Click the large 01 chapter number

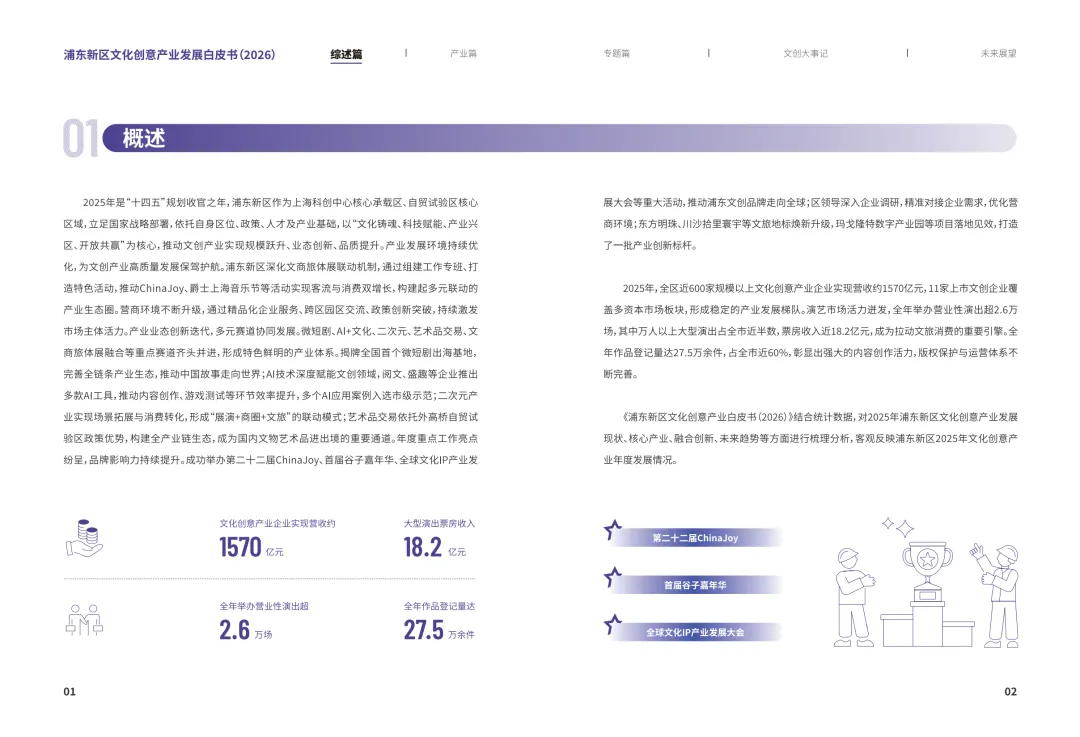pos(81,138)
